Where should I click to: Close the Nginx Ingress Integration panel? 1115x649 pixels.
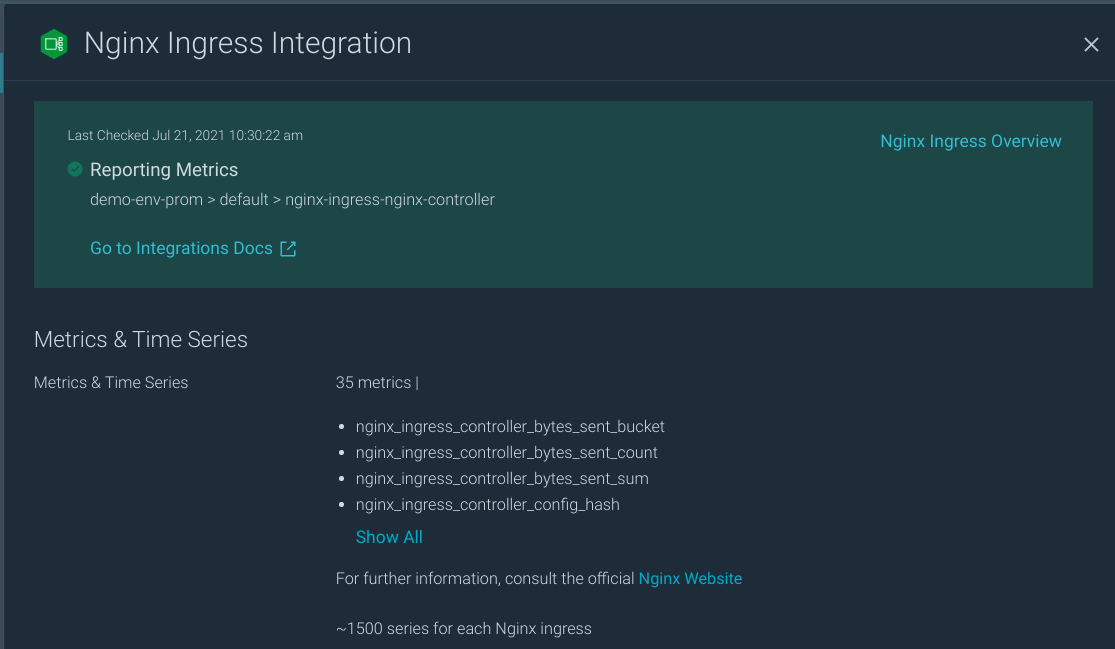1091,44
